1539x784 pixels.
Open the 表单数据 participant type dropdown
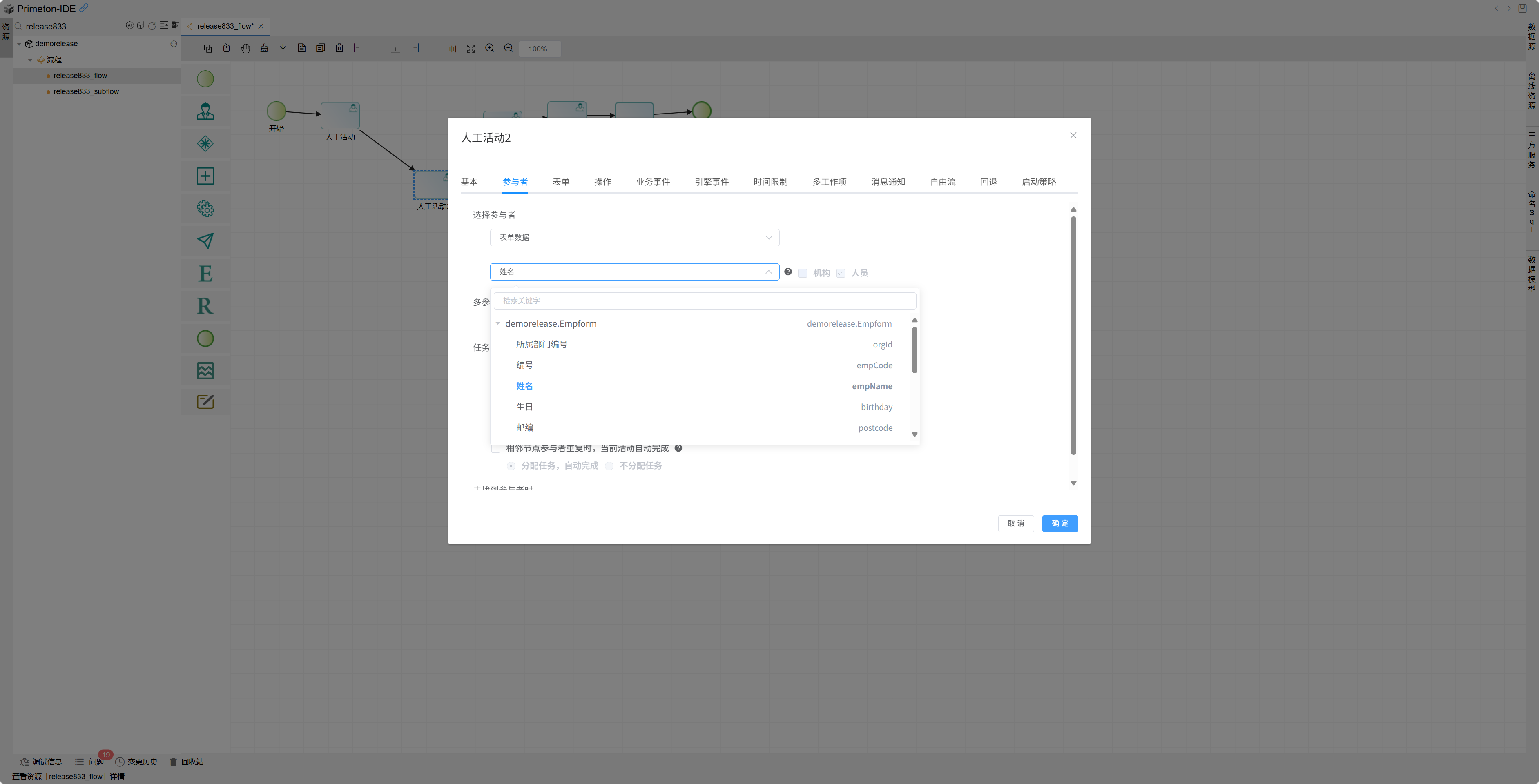tap(634, 238)
